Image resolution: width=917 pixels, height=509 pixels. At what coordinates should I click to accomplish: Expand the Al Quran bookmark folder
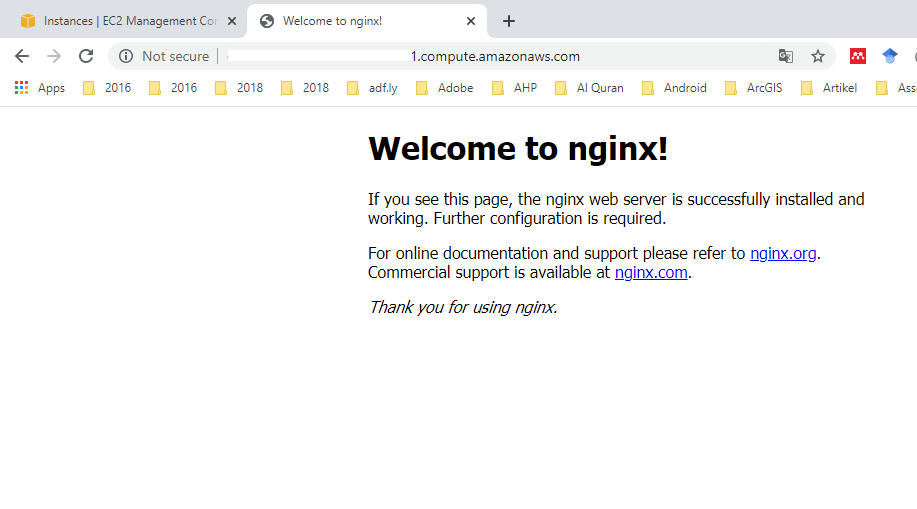coord(590,88)
